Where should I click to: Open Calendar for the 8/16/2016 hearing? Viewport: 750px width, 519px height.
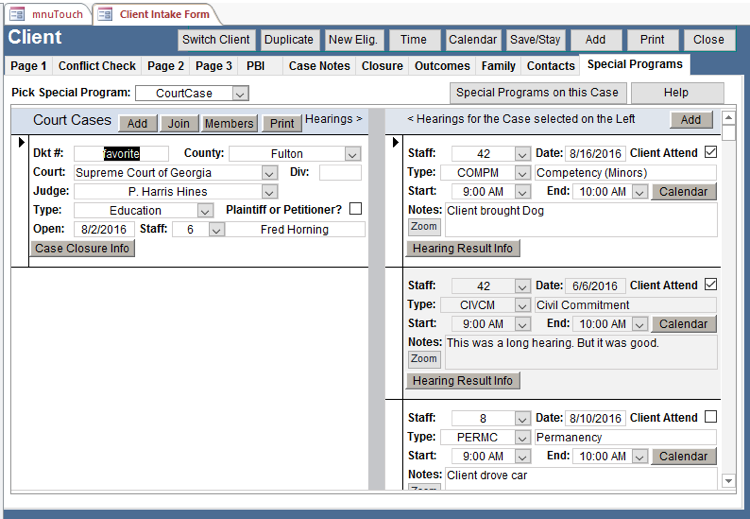683,191
